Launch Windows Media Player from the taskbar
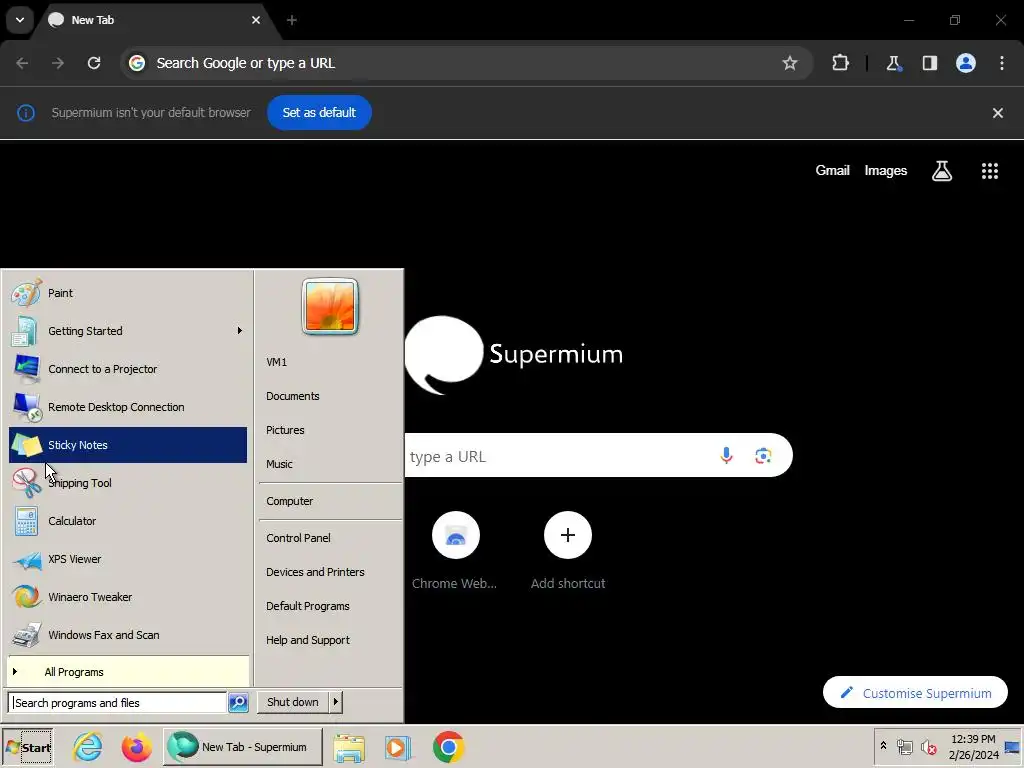1024x768 pixels. (x=398, y=747)
